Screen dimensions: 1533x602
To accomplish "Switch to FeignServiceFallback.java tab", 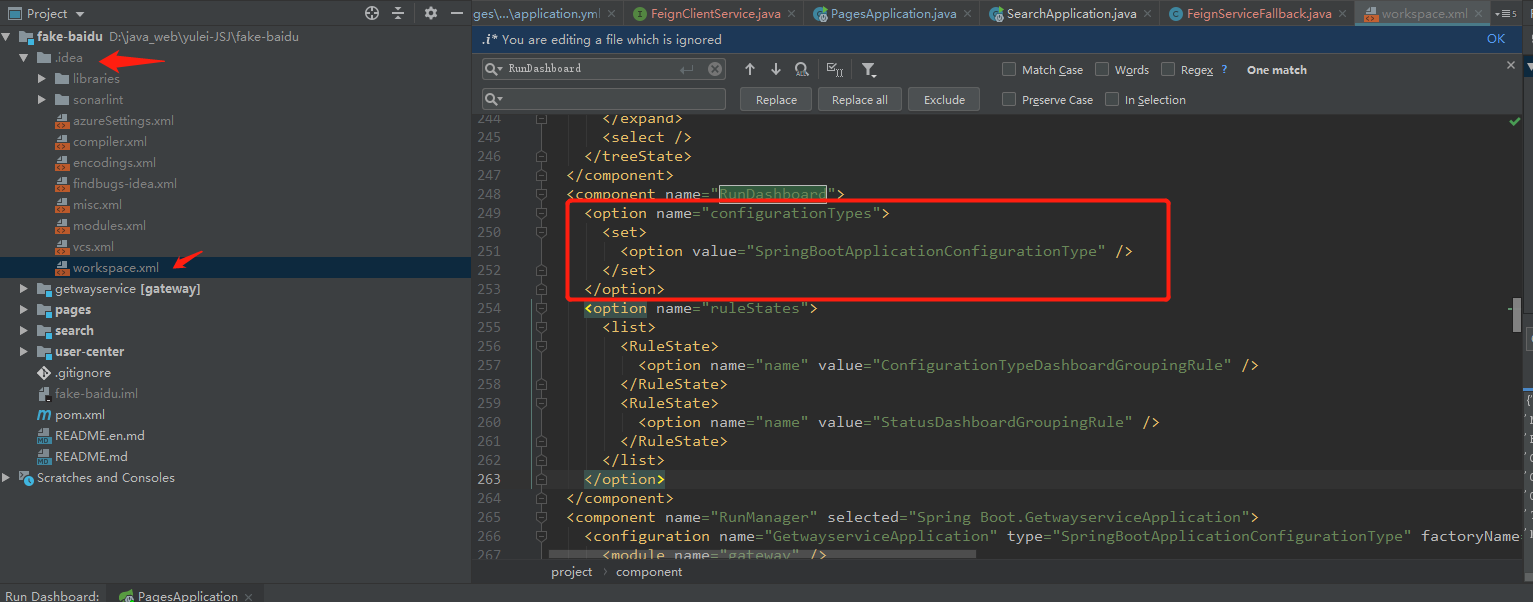I will pos(1259,14).
